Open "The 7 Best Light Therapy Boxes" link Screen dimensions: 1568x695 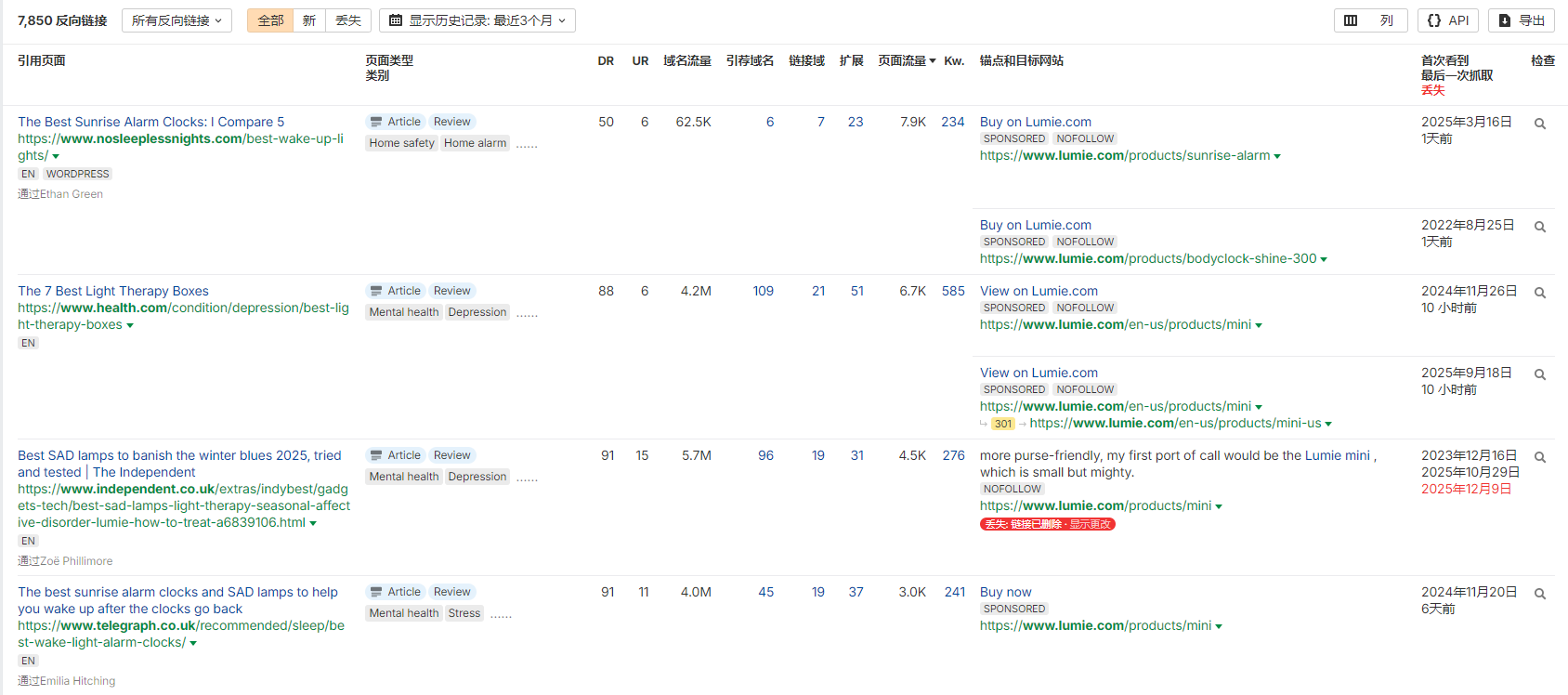click(x=113, y=291)
